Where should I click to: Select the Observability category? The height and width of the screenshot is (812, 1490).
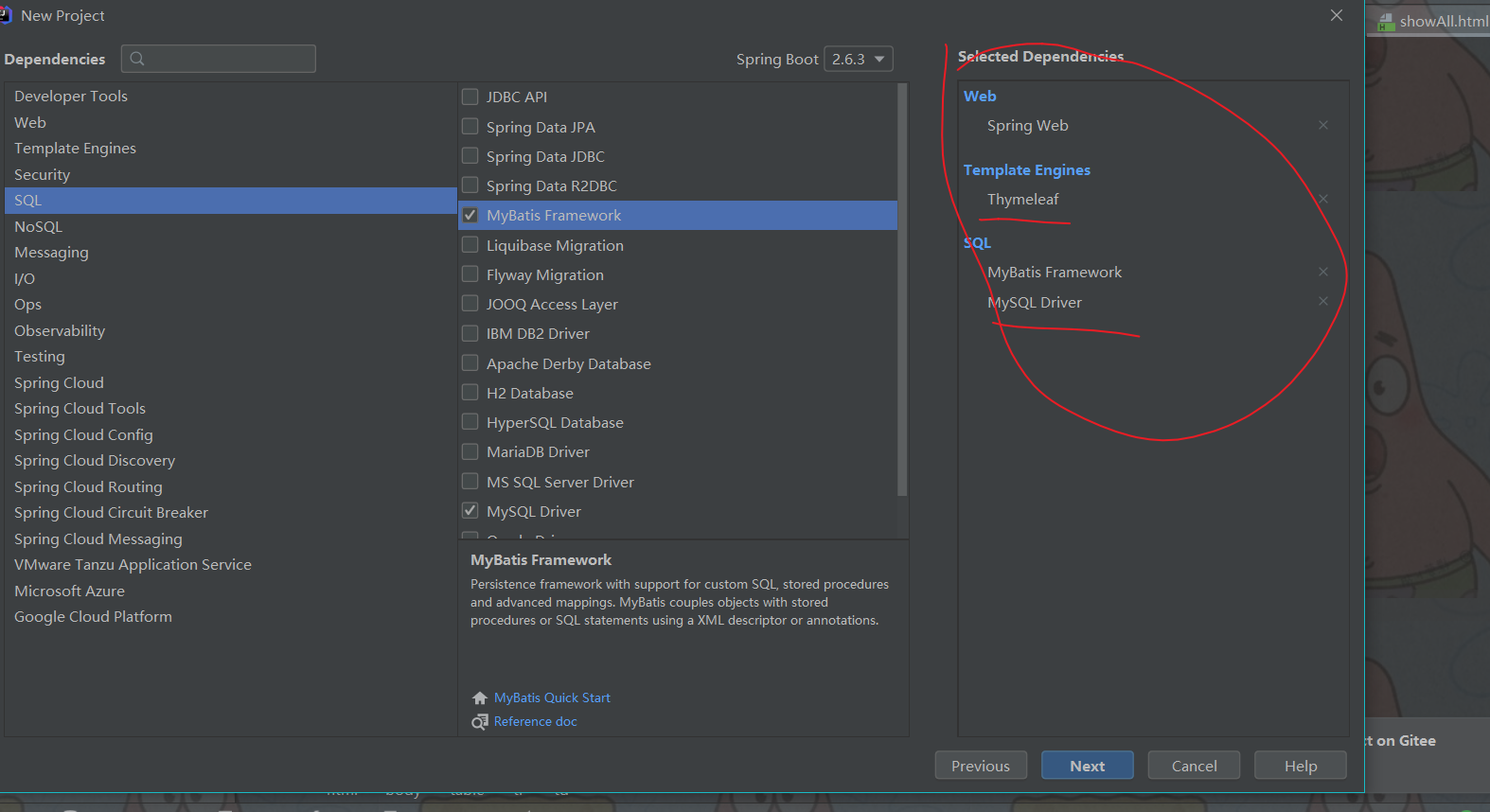[x=231, y=331]
